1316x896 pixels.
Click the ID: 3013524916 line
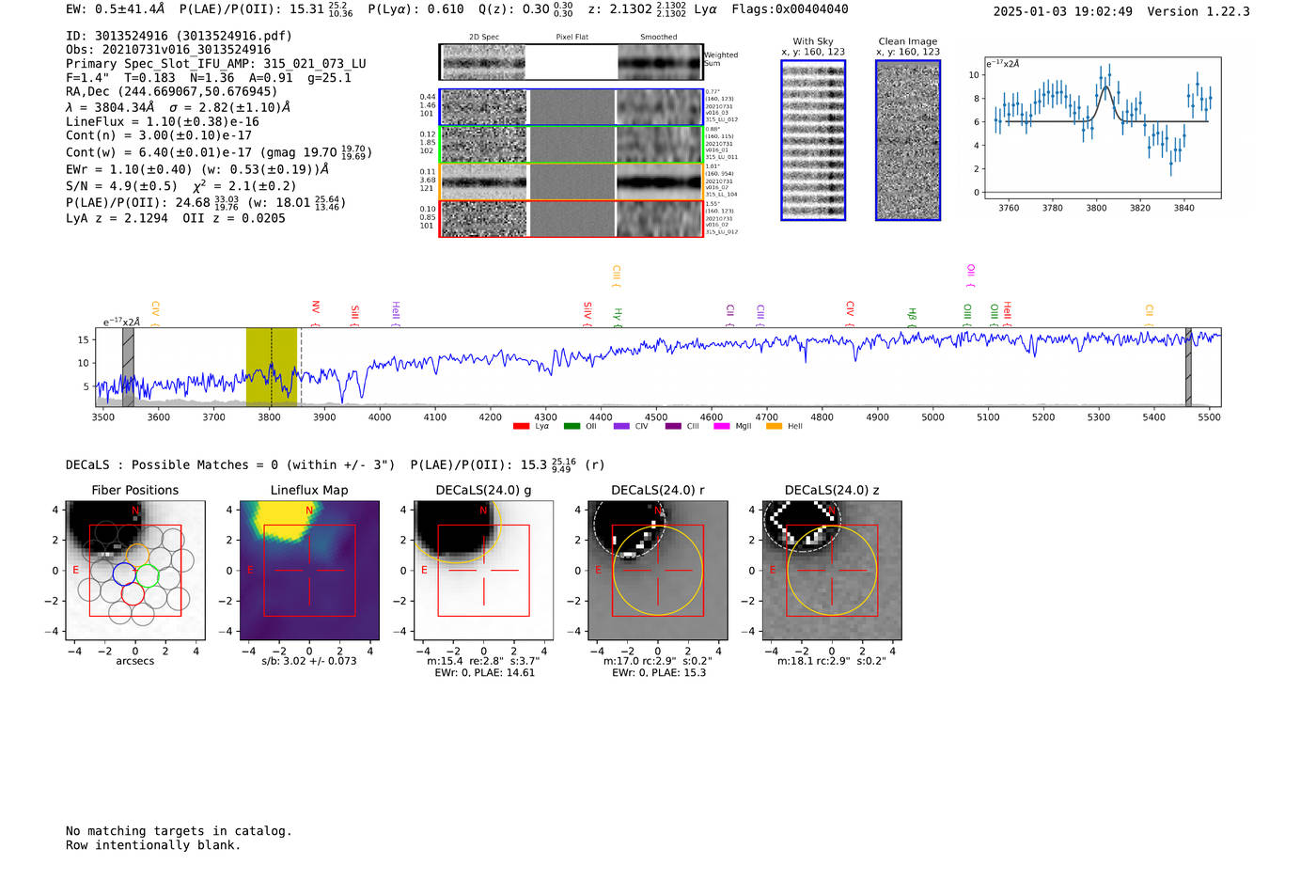point(179,36)
